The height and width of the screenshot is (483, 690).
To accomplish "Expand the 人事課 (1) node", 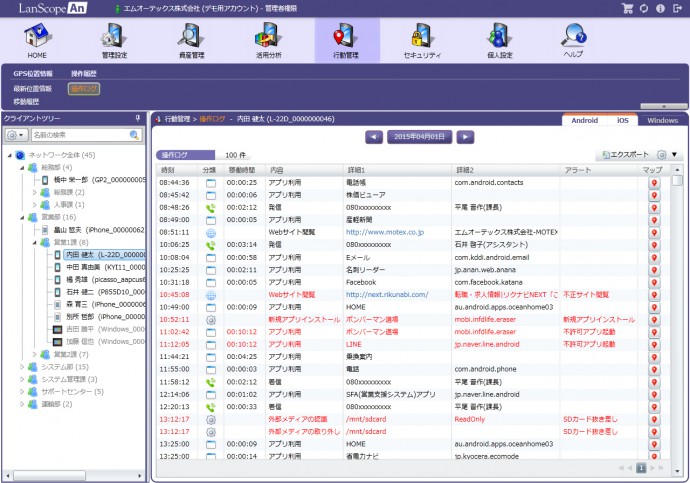I will click(x=34, y=205).
